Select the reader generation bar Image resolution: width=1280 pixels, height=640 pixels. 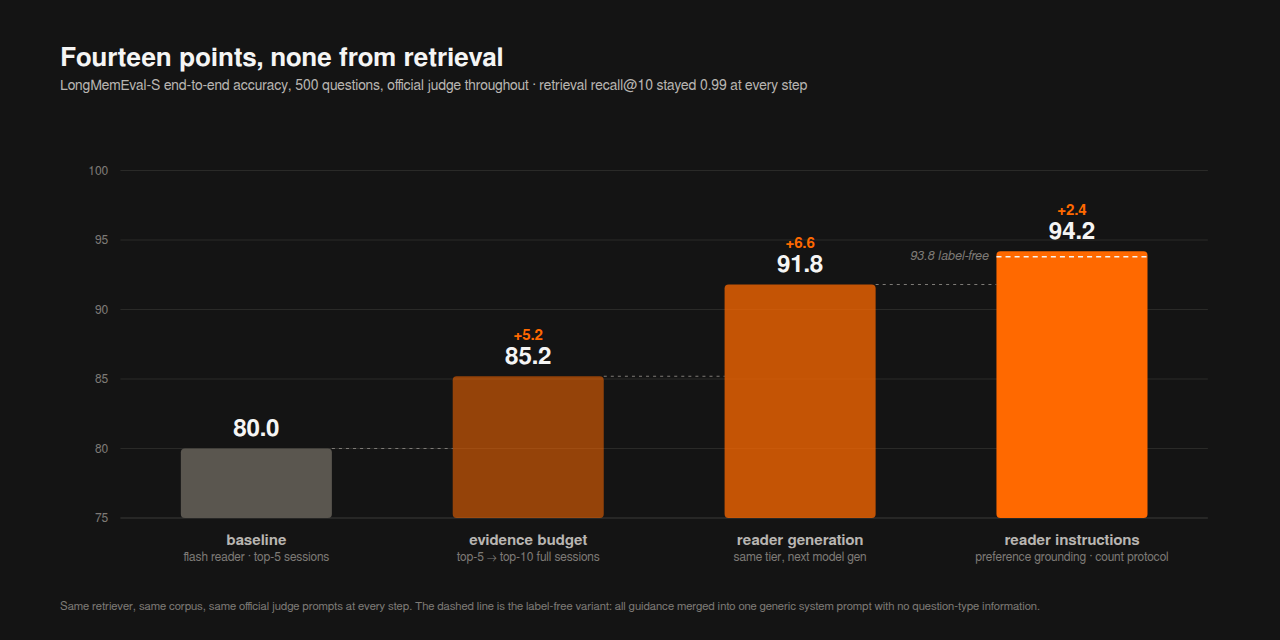click(x=800, y=401)
